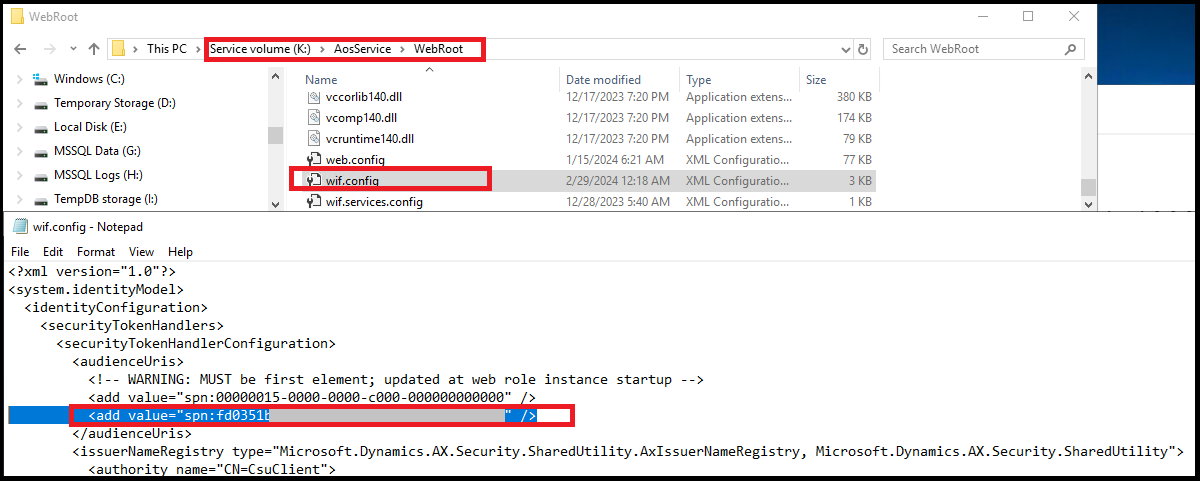
Task: Click AosService in the breadcrumb path
Action: pyautogui.click(x=367, y=49)
